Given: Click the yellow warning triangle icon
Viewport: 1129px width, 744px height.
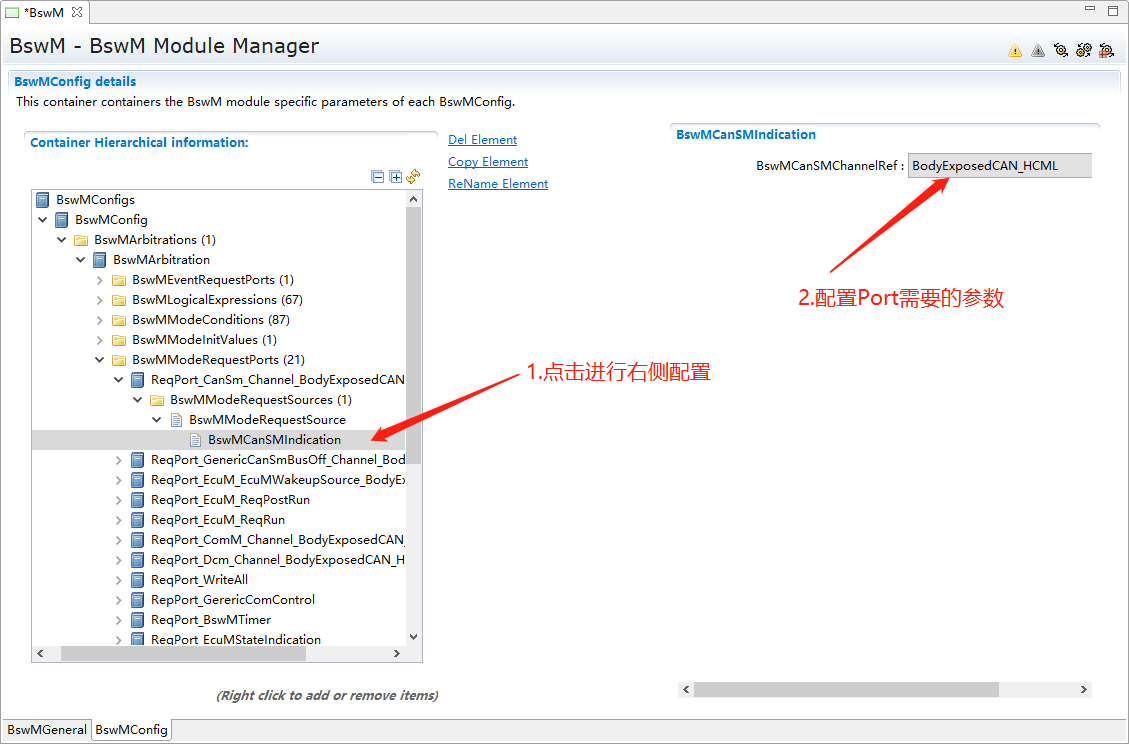Looking at the screenshot, I should (1015, 50).
